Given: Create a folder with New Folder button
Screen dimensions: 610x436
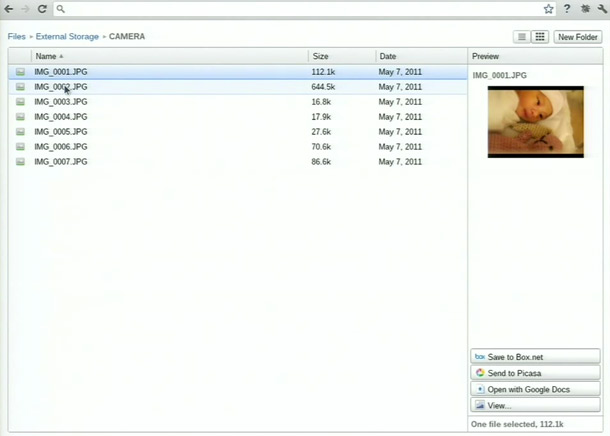Looking at the screenshot, I should [578, 37].
